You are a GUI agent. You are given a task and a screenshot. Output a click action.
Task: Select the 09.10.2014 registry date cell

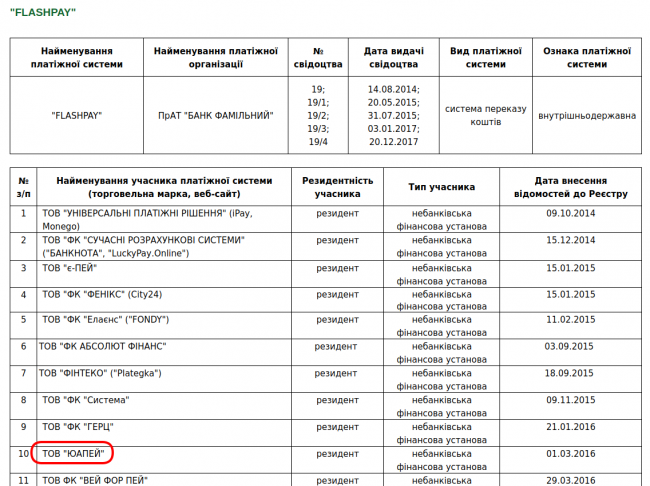pos(570,213)
